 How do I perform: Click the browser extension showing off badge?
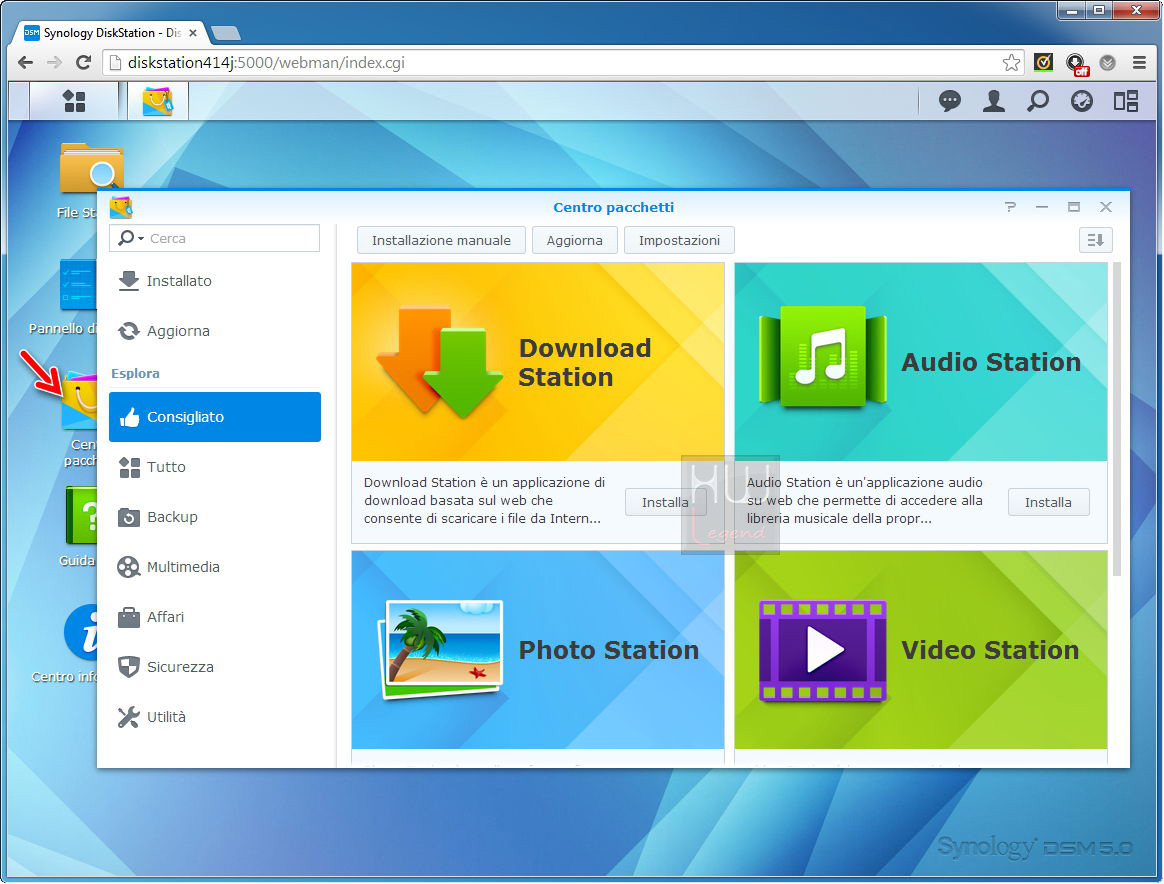tap(1076, 65)
